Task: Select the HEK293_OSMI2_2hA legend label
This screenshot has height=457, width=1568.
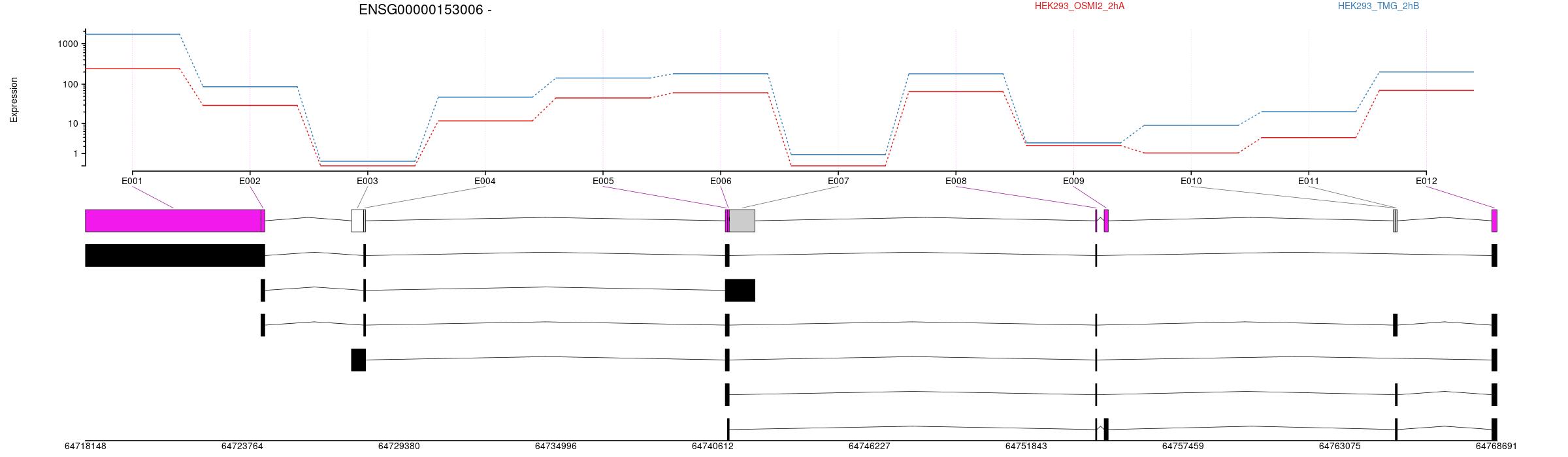Action: pos(1079,7)
